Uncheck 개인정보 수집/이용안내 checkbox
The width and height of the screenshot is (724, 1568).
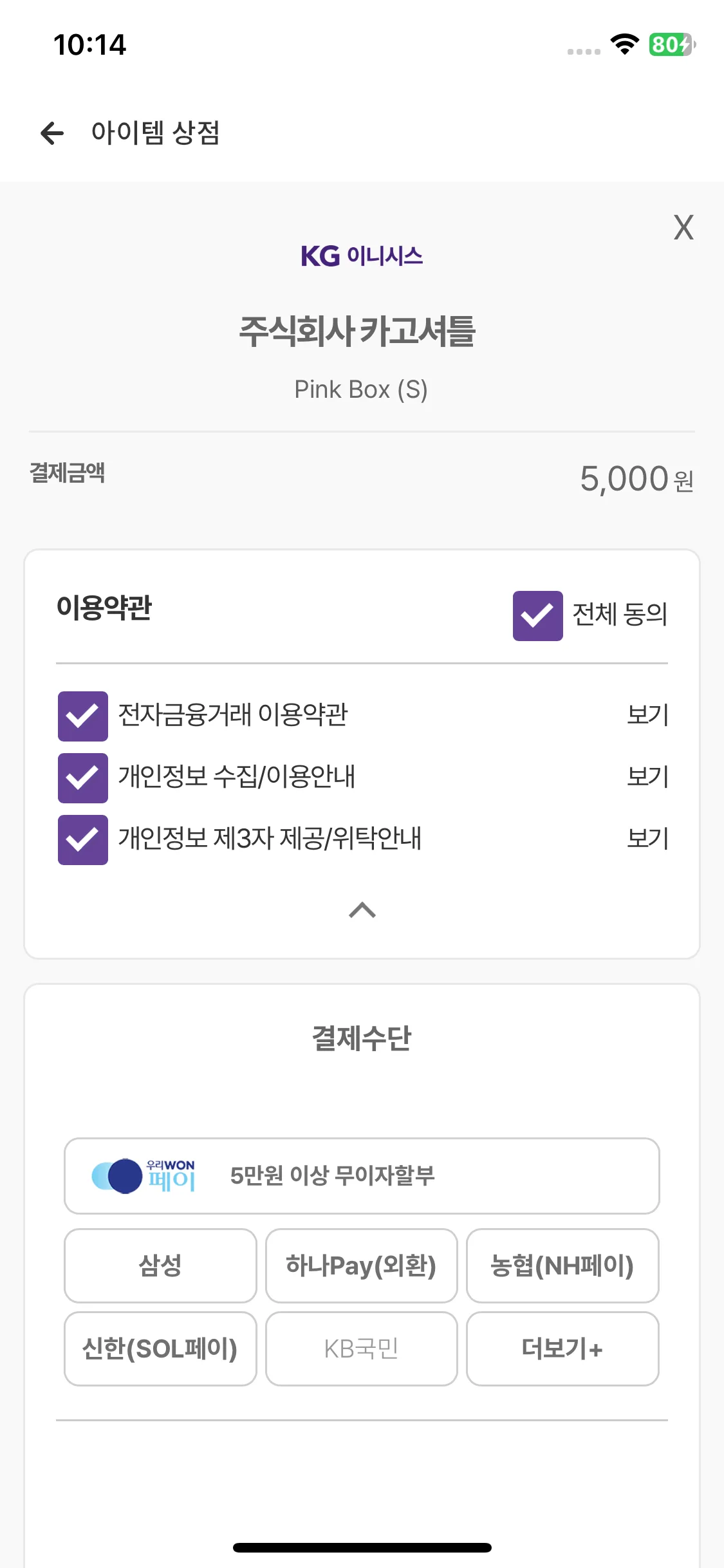83,778
